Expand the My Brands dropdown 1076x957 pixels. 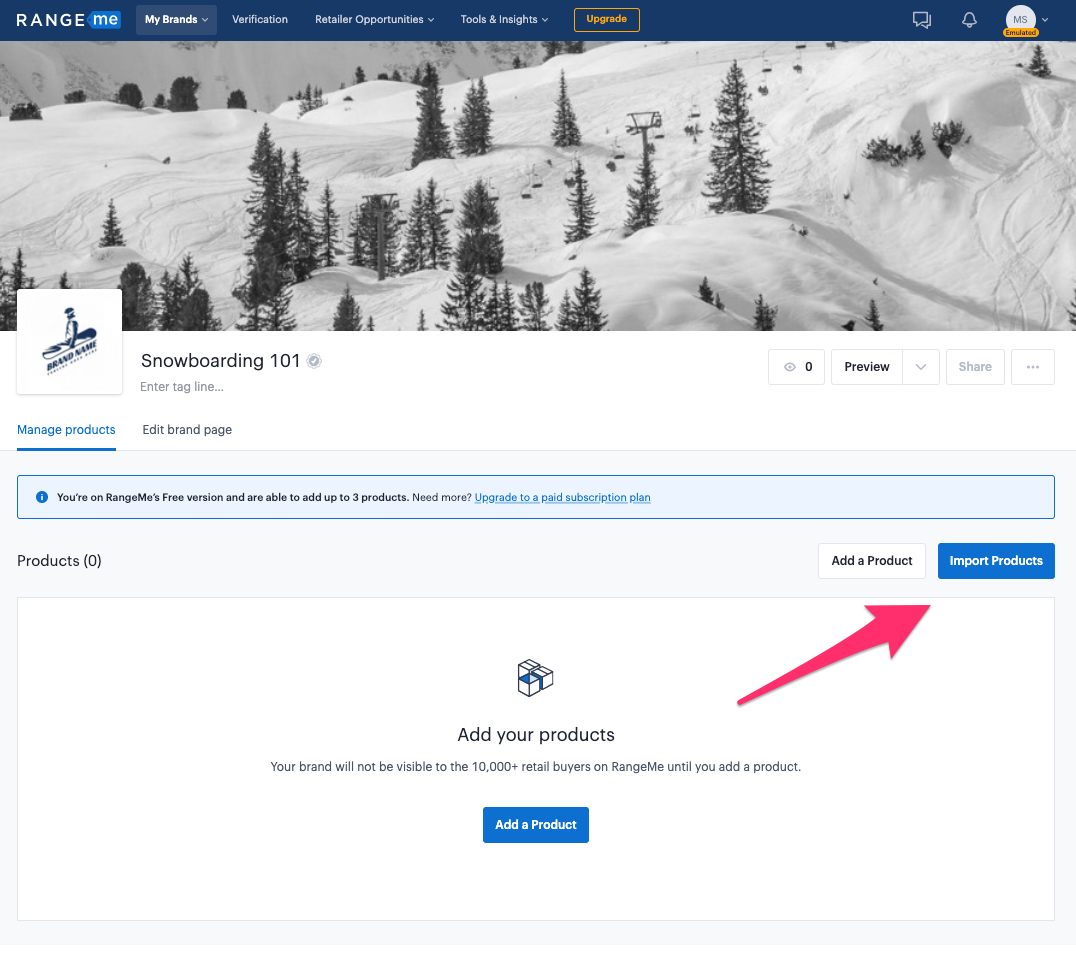coord(176,19)
